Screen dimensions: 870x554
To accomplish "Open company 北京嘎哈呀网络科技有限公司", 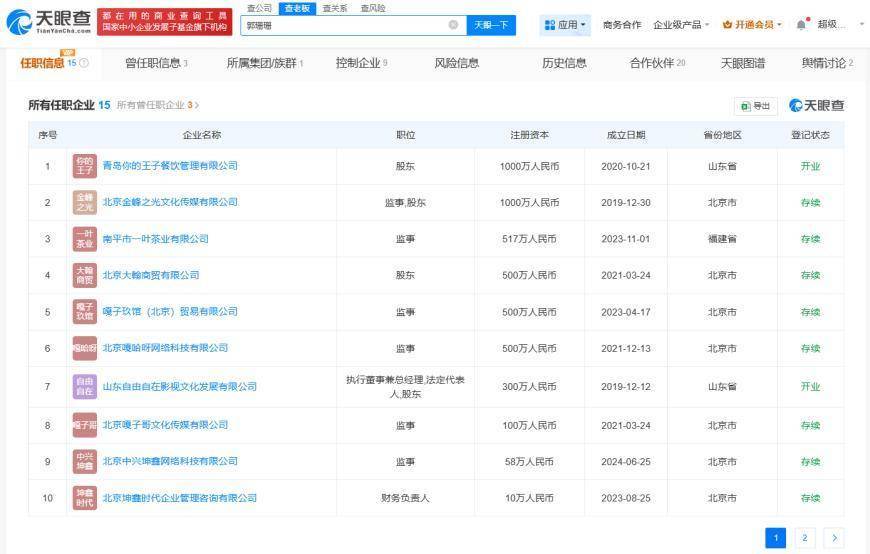I will point(165,347).
